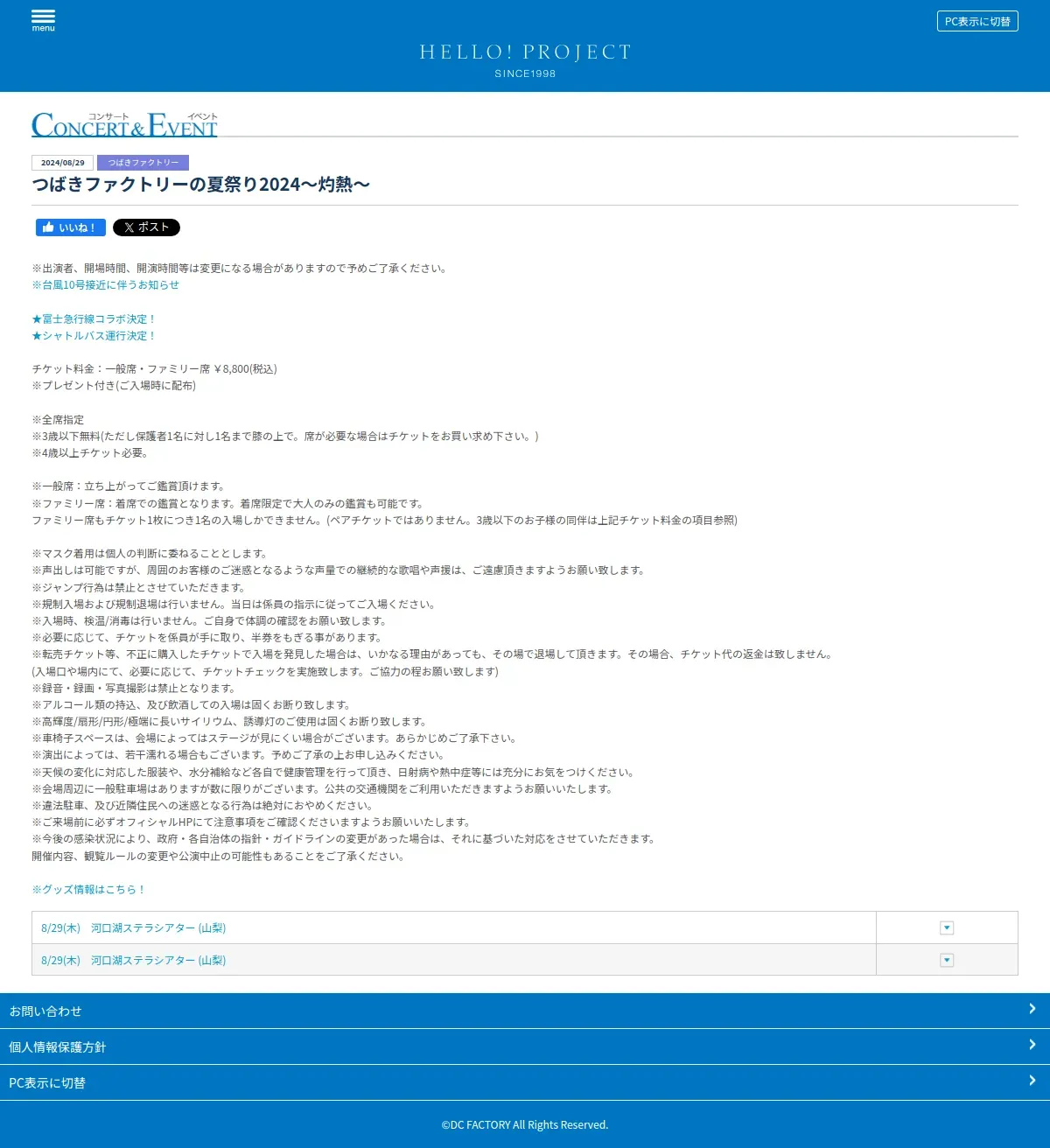The image size is (1050, 1148).
Task: Click chevron arrow beside 個人情報保護方針
Action: point(1032,1045)
